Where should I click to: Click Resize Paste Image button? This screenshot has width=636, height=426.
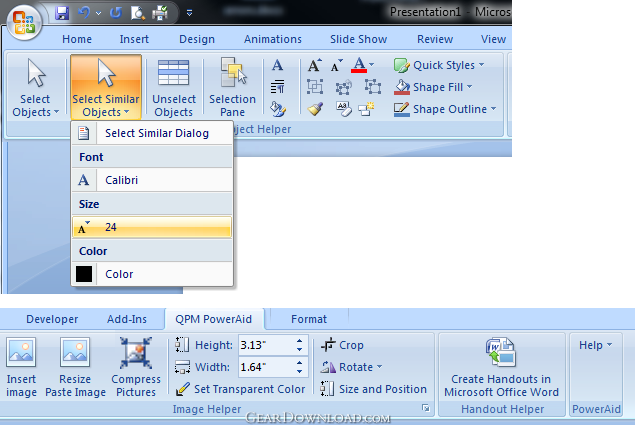click(x=75, y=367)
